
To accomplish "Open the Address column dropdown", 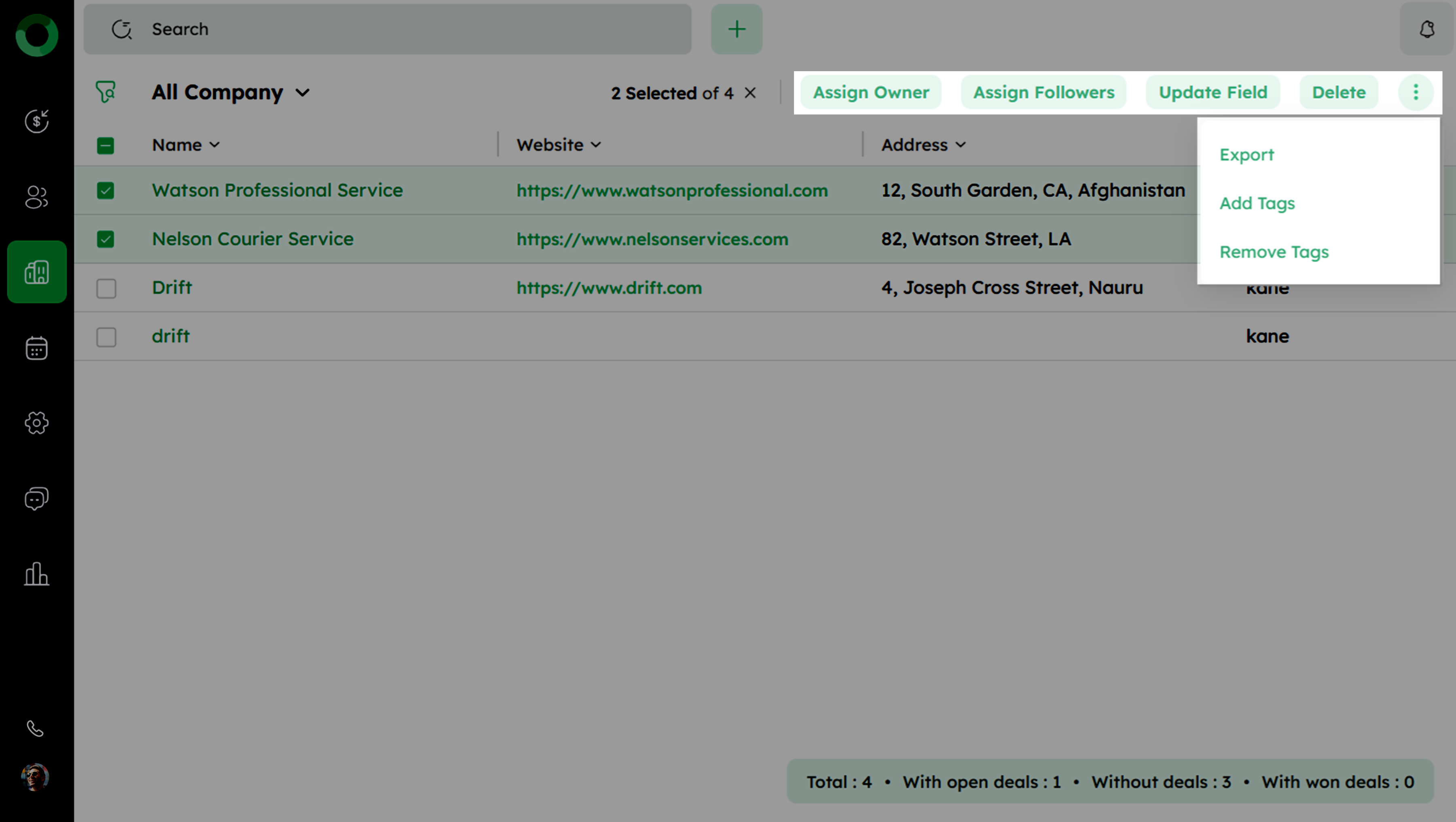I will 960,145.
